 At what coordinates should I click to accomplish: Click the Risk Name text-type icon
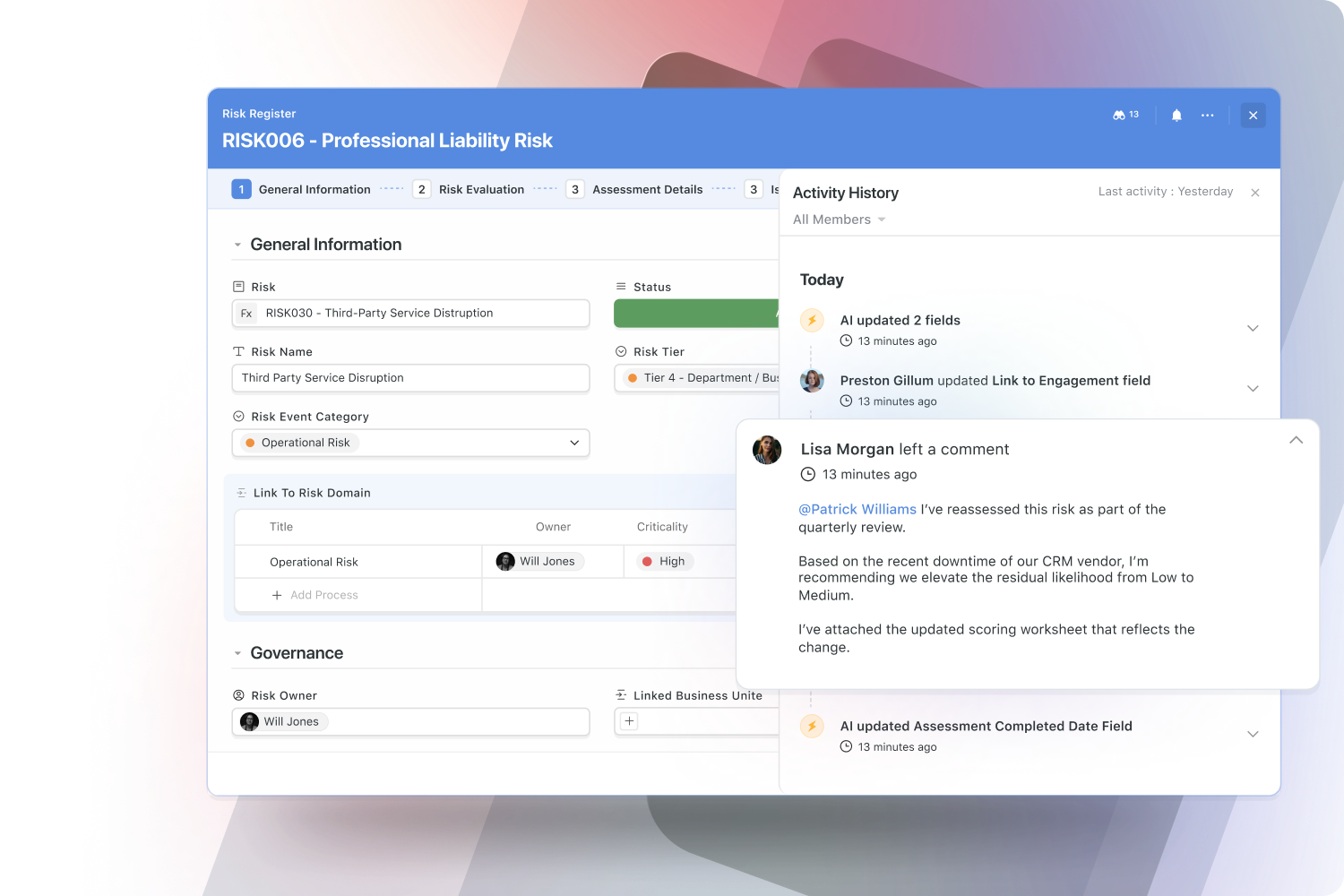tap(238, 351)
